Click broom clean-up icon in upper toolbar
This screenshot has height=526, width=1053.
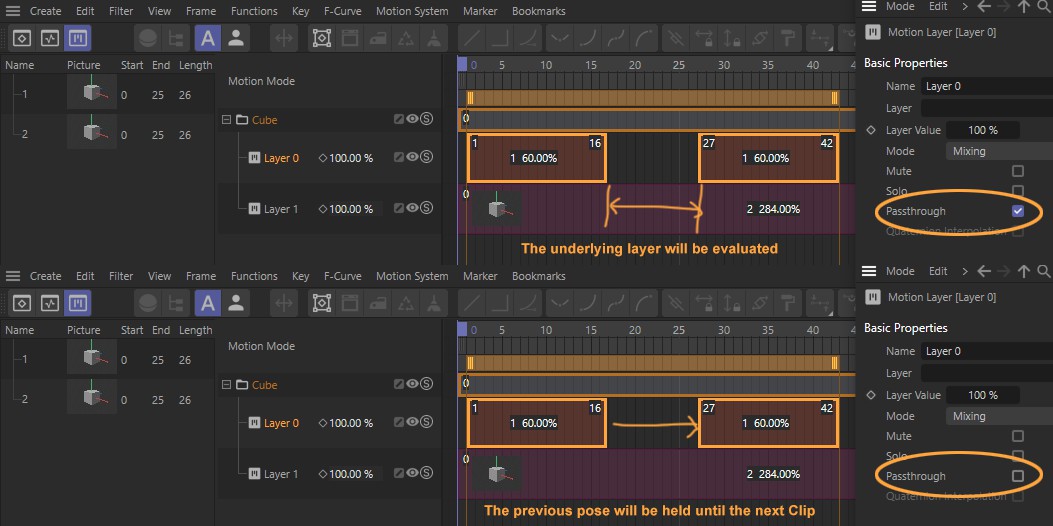(x=434, y=38)
